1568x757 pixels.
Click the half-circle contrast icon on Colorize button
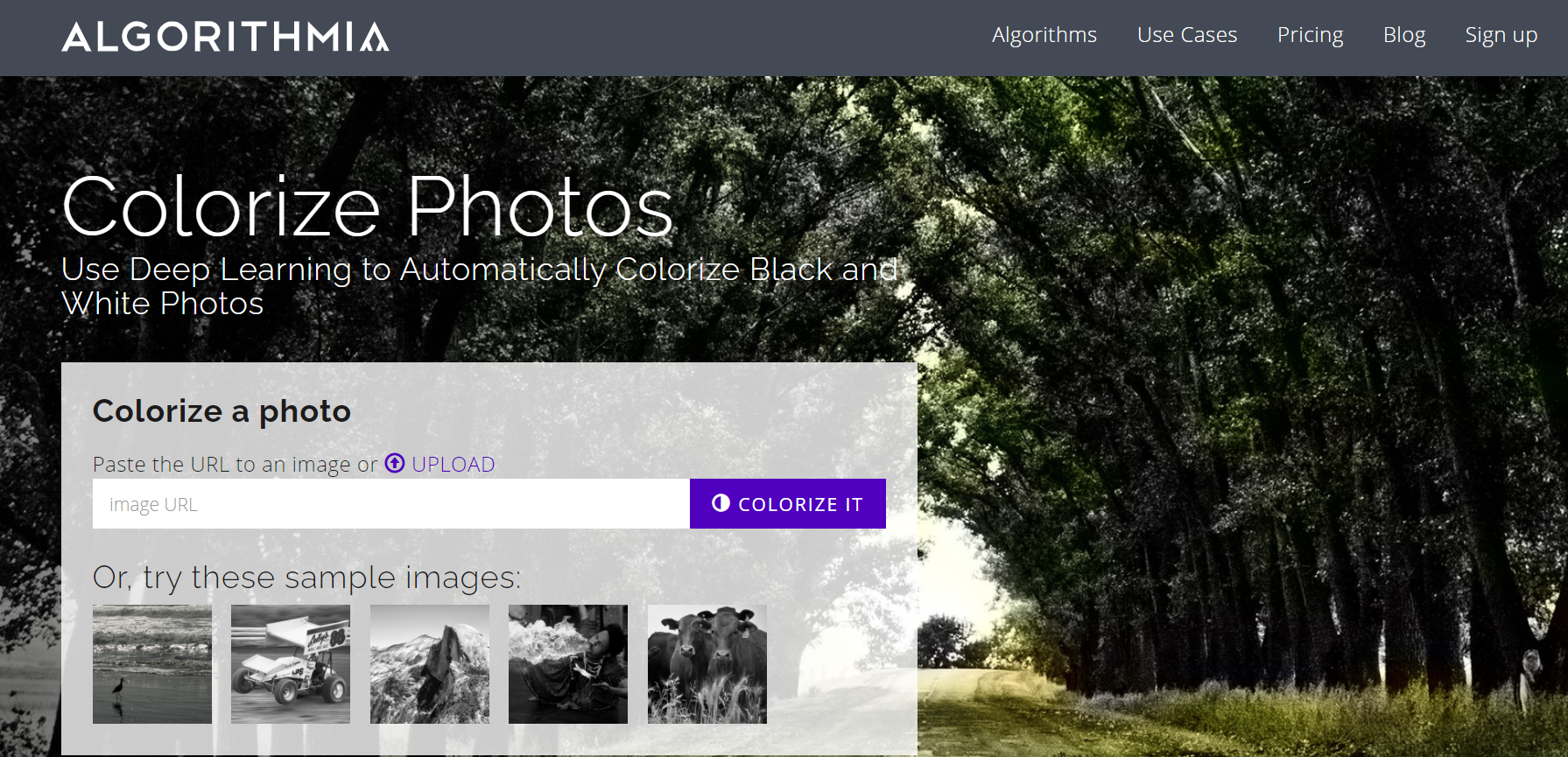[x=721, y=503]
